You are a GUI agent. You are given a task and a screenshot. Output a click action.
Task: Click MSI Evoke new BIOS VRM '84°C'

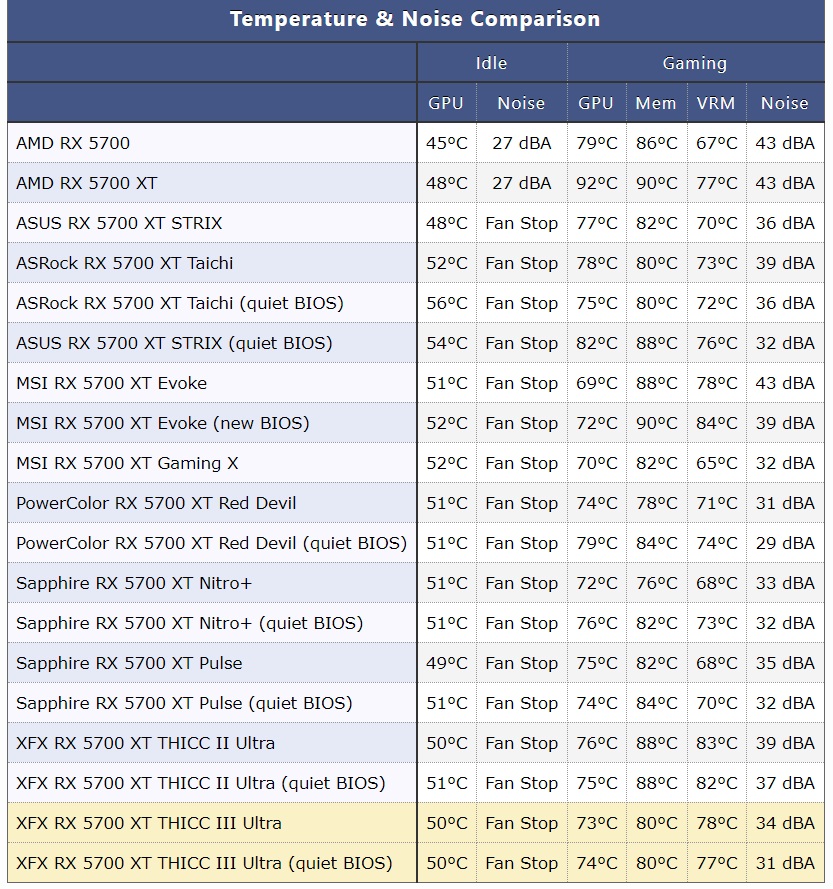pyautogui.click(x=717, y=423)
